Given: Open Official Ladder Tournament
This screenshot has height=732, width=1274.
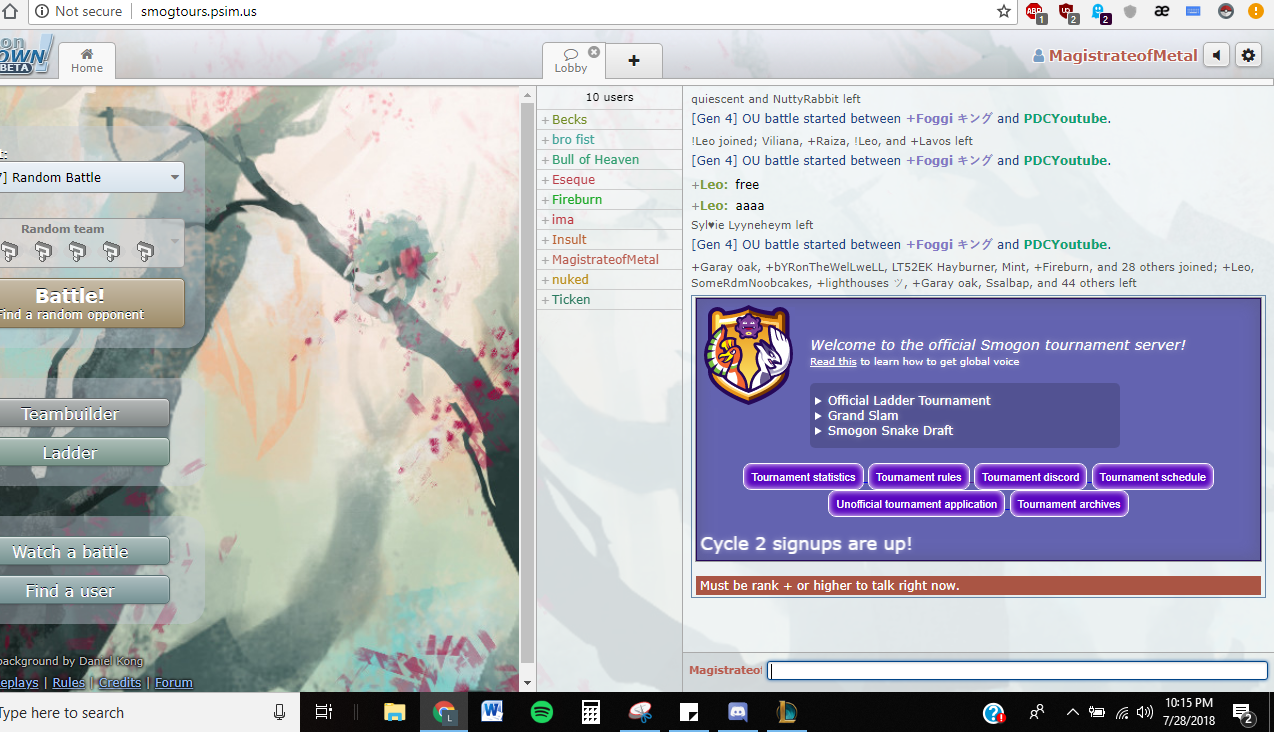Looking at the screenshot, I should click(x=909, y=400).
